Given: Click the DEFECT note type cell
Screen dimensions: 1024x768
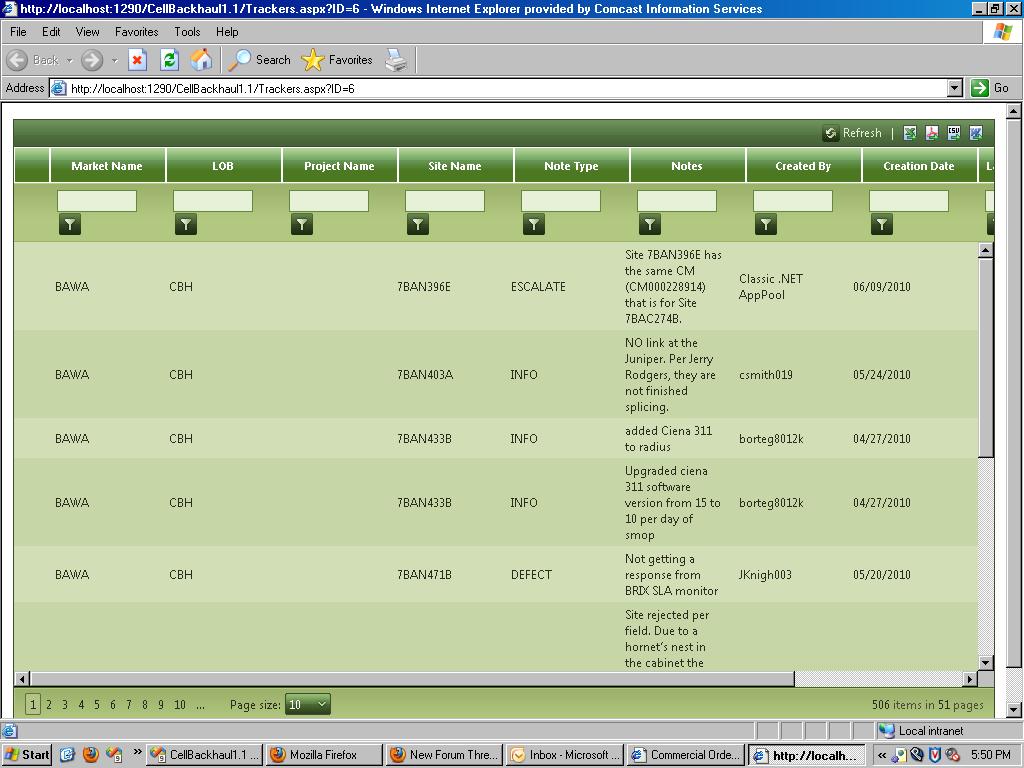Looking at the screenshot, I should (x=531, y=575).
